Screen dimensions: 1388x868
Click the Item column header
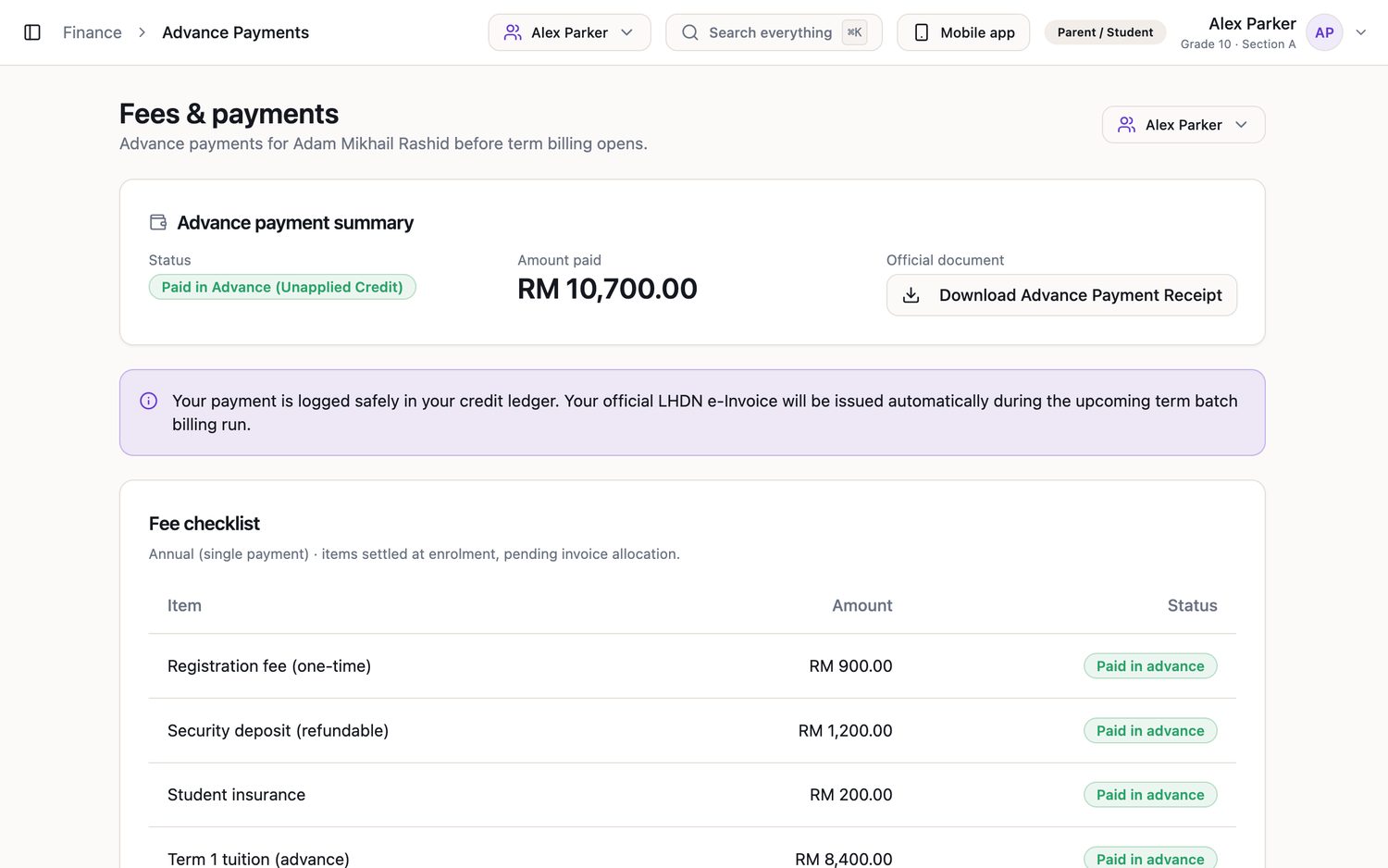coord(184,605)
